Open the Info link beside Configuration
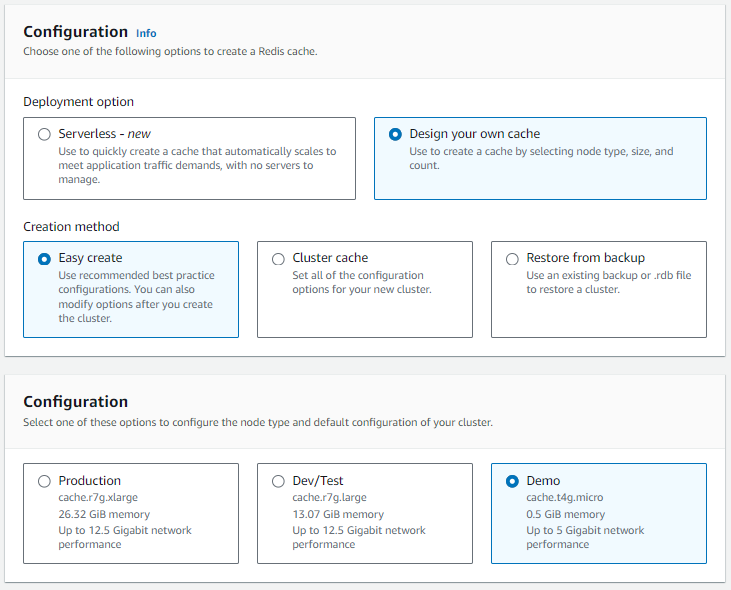Image resolution: width=731 pixels, height=590 pixels. (x=146, y=33)
